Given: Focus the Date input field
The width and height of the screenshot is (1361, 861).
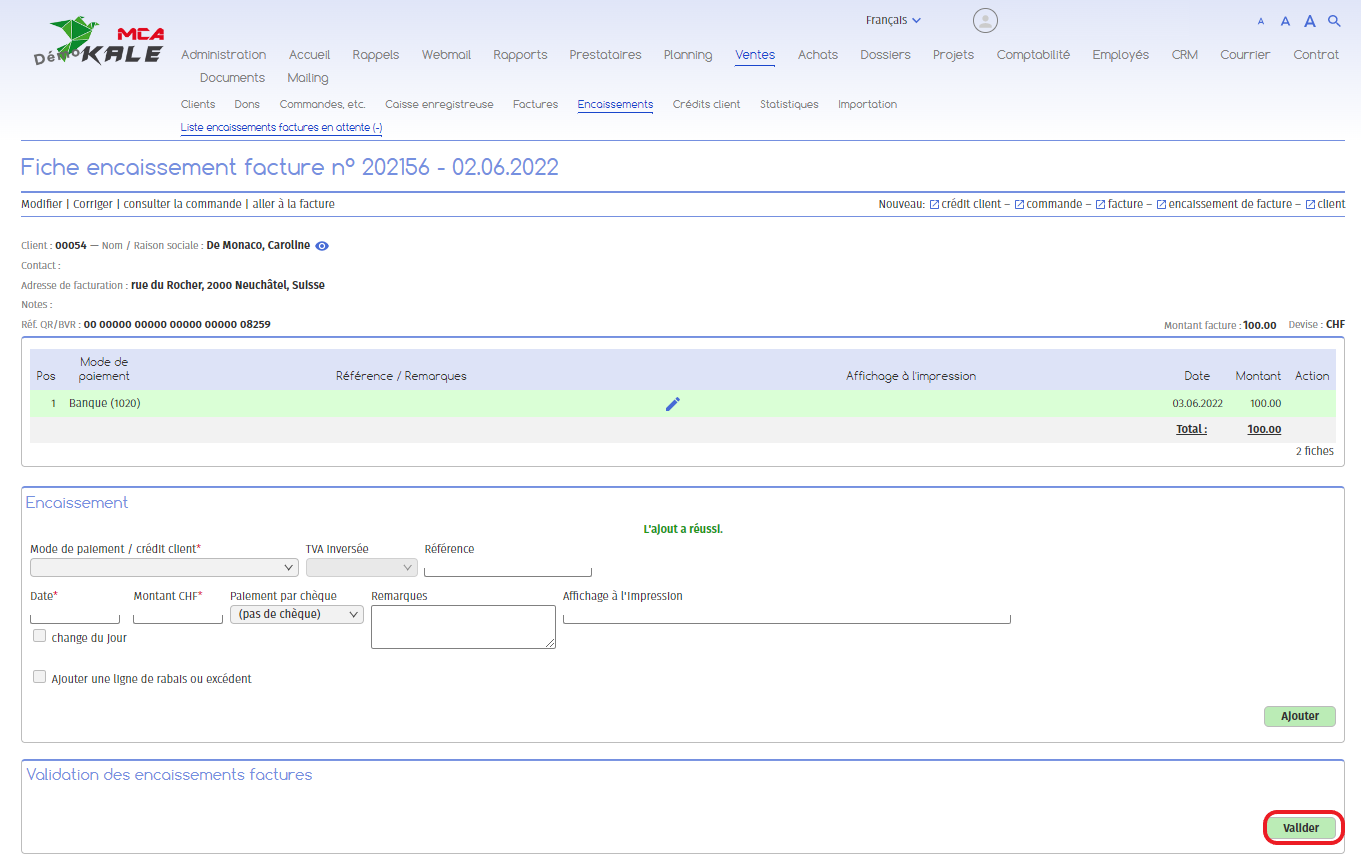Looking at the screenshot, I should tap(75, 614).
